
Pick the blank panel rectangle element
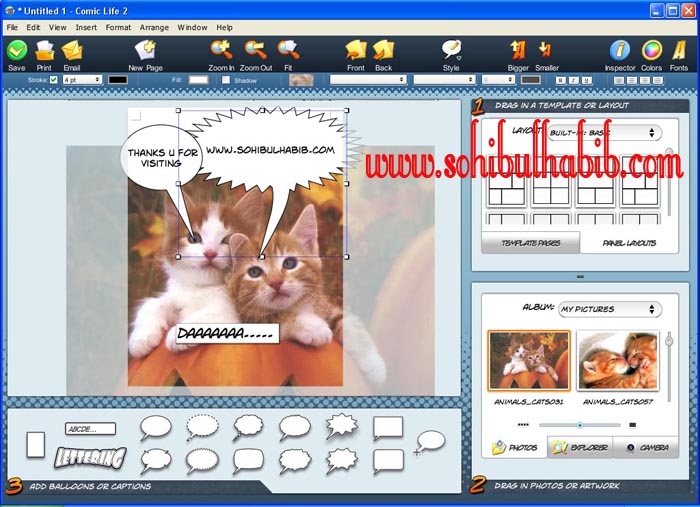[x=36, y=445]
